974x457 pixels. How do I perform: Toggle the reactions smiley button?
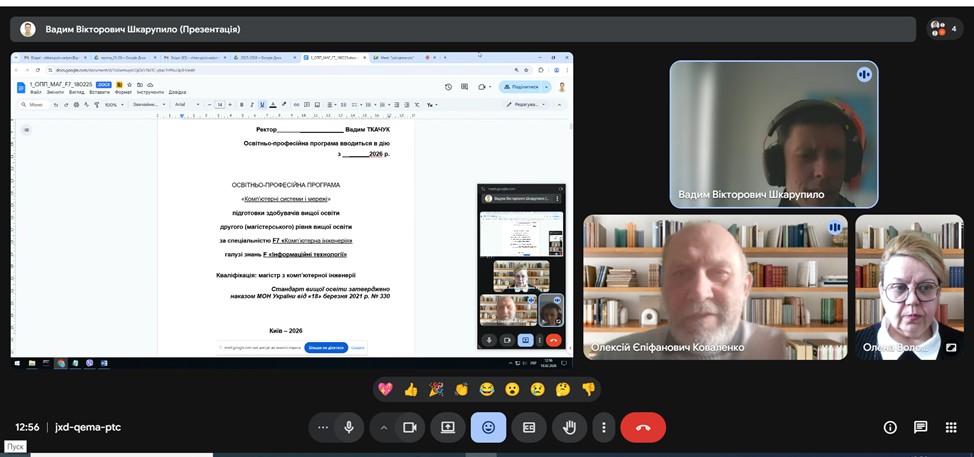[488, 427]
